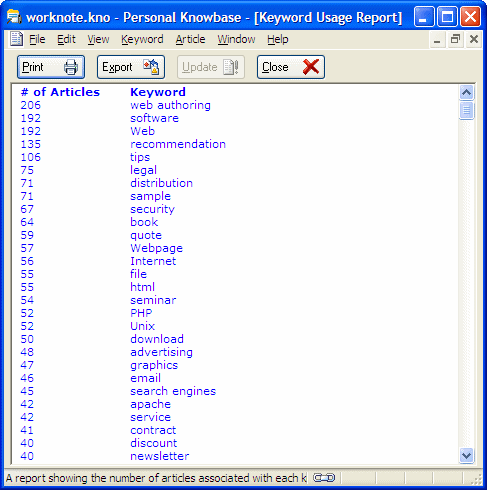Click the Personal Knowbase title bar icon
The width and height of the screenshot is (487, 490).
click(x=14, y=16)
